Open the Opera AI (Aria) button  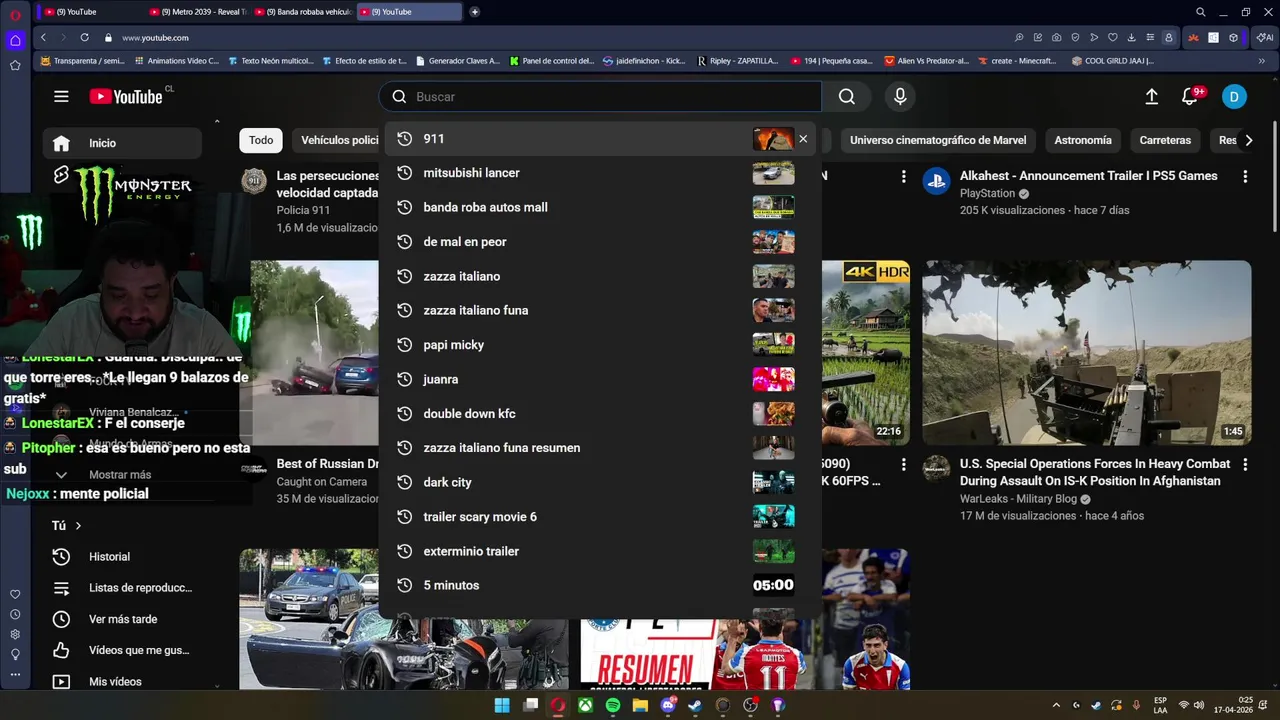point(1265,37)
